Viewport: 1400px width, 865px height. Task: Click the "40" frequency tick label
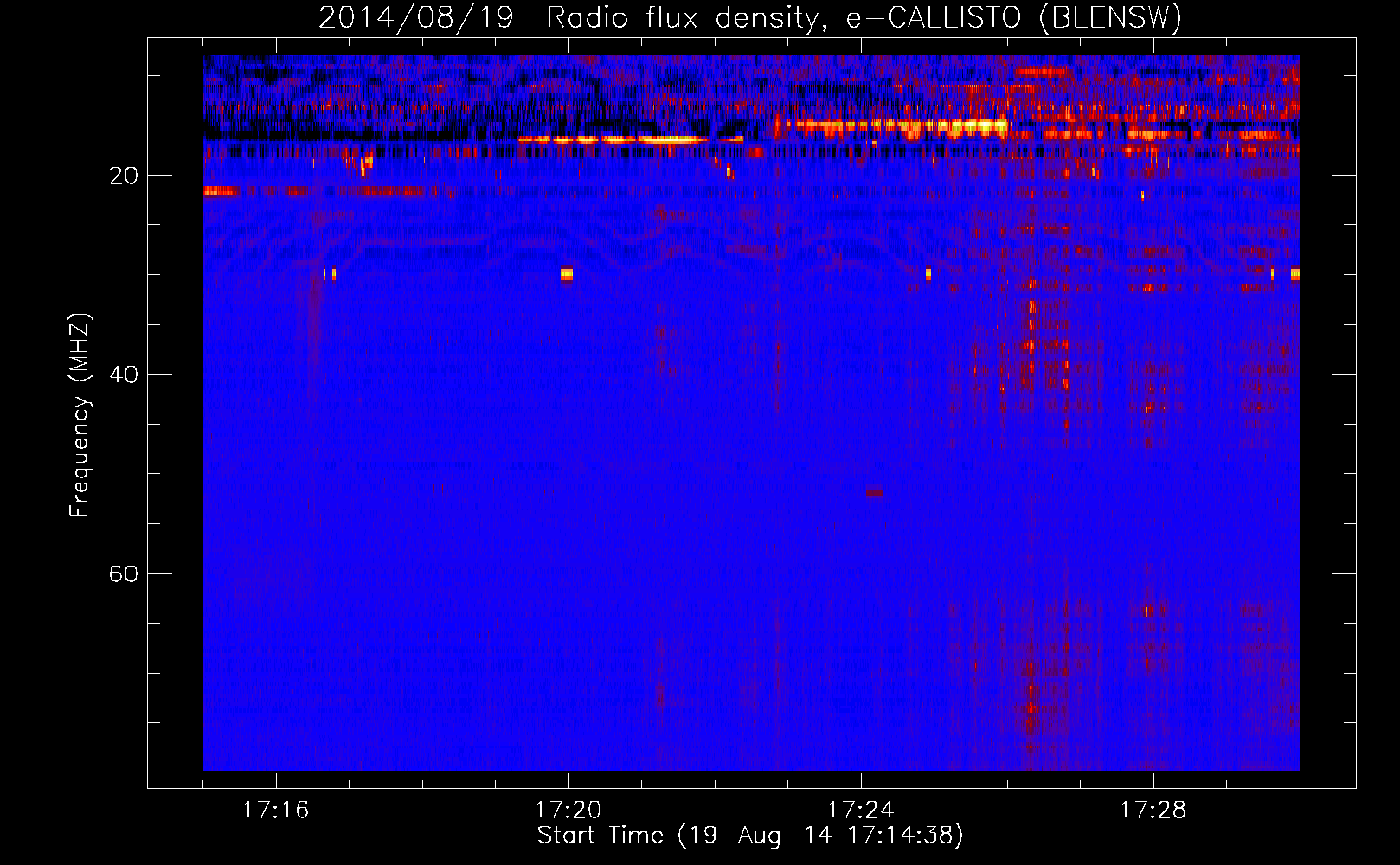tap(124, 375)
